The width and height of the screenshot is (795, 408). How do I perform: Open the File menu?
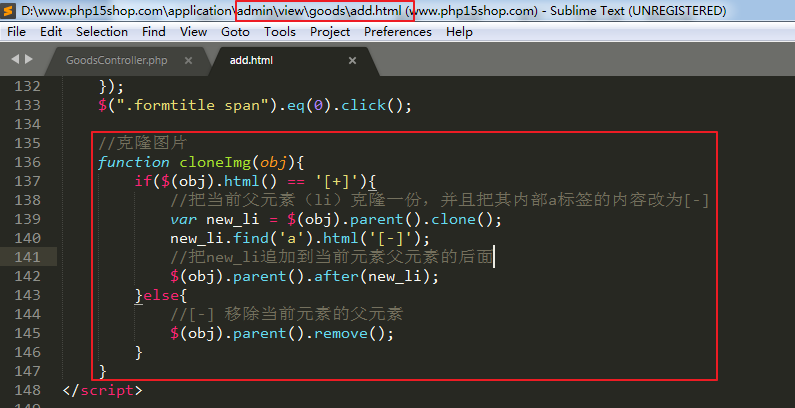(16, 32)
